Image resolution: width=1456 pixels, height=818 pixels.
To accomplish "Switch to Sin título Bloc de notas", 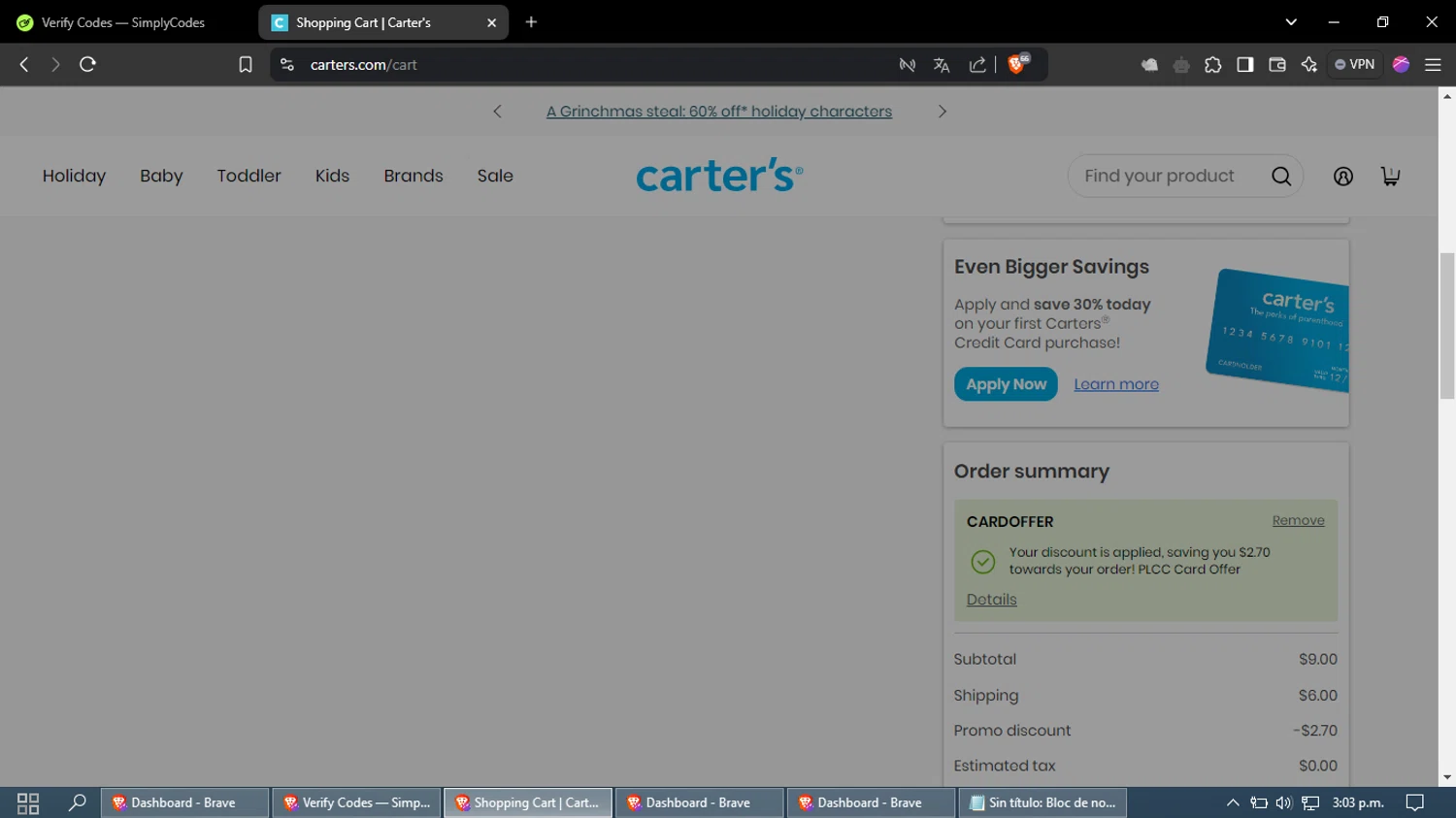I will click(x=1042, y=802).
